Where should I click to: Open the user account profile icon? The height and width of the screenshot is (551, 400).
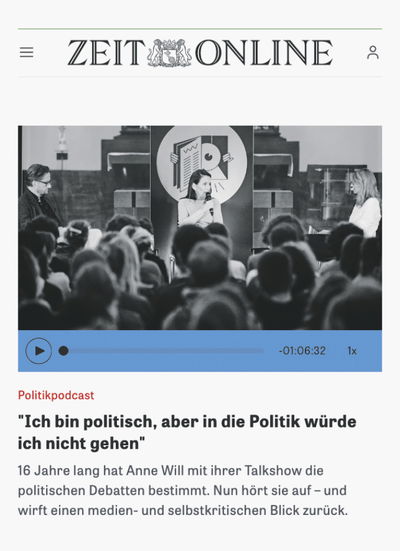coord(373,52)
